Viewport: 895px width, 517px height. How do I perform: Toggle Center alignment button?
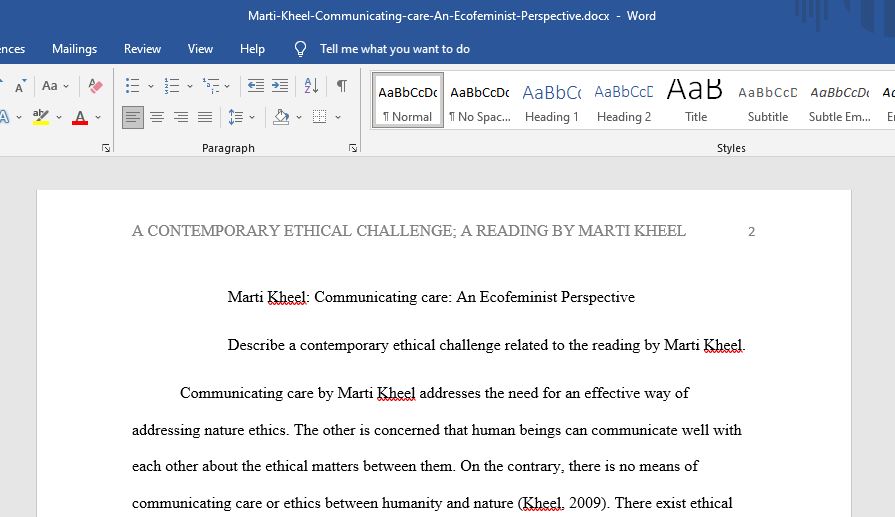157,118
